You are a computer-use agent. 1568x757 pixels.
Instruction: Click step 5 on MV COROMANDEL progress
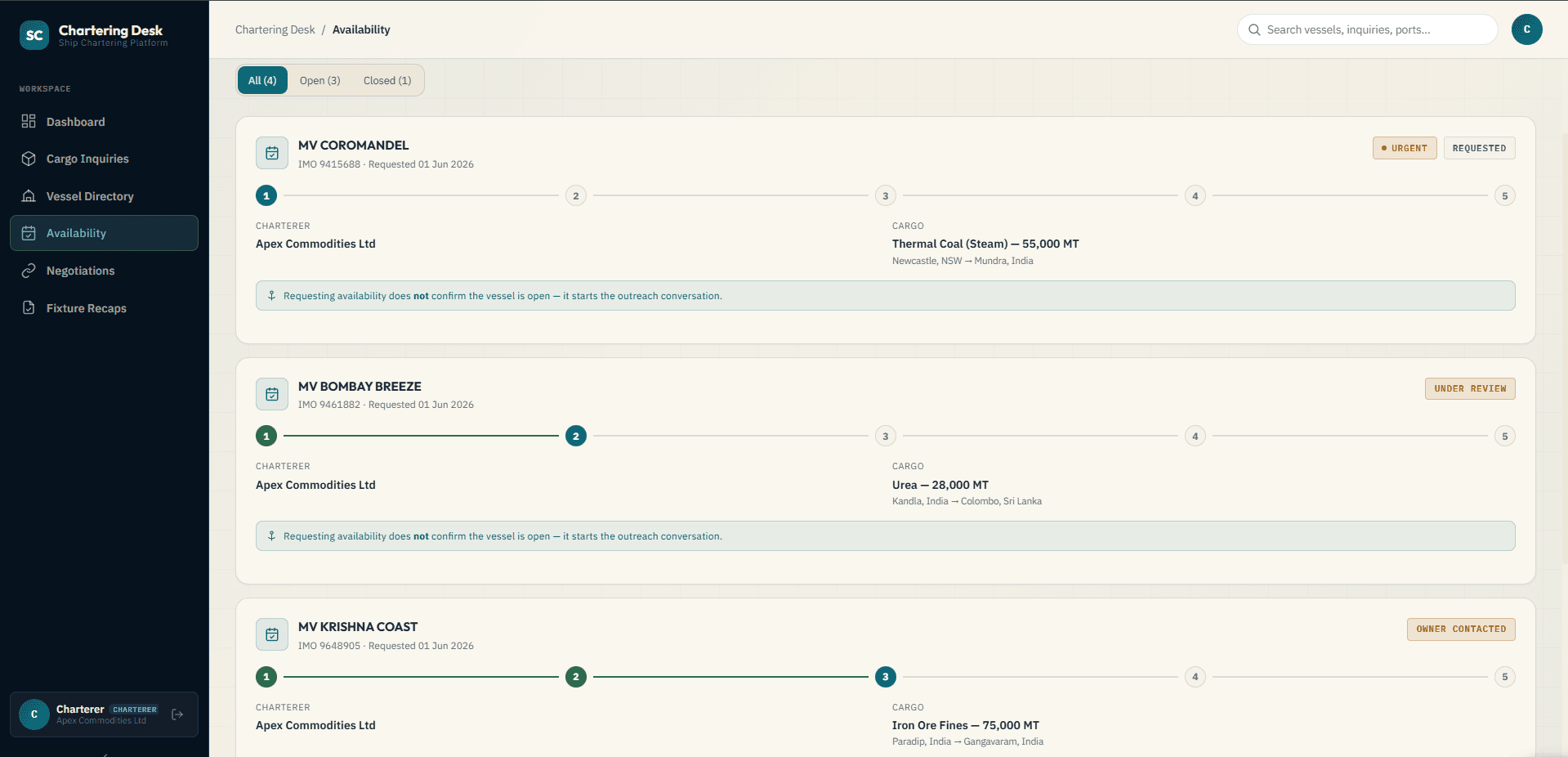[1505, 195]
